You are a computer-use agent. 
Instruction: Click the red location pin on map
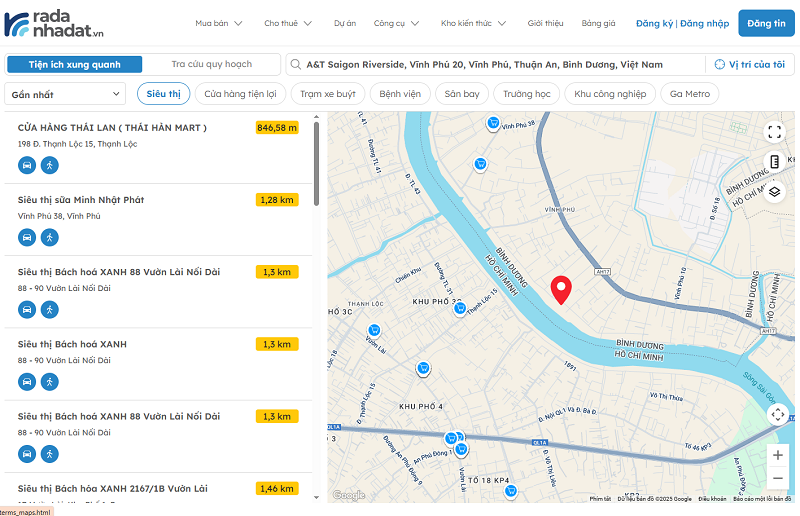click(561, 288)
